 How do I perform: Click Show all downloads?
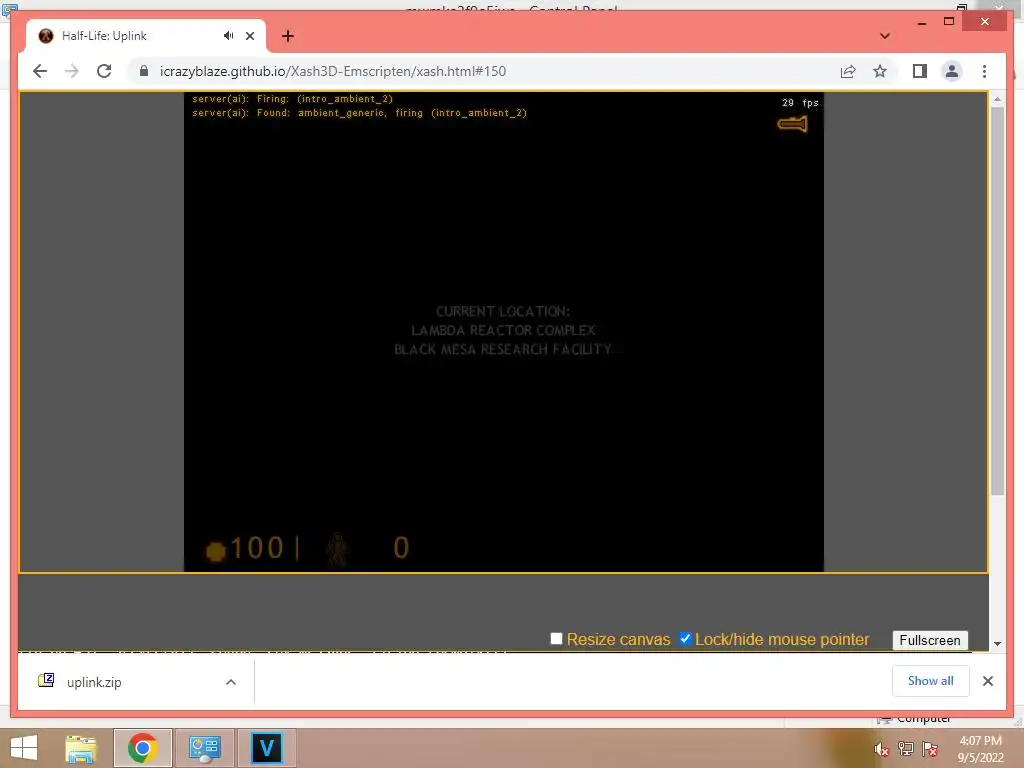tap(931, 681)
